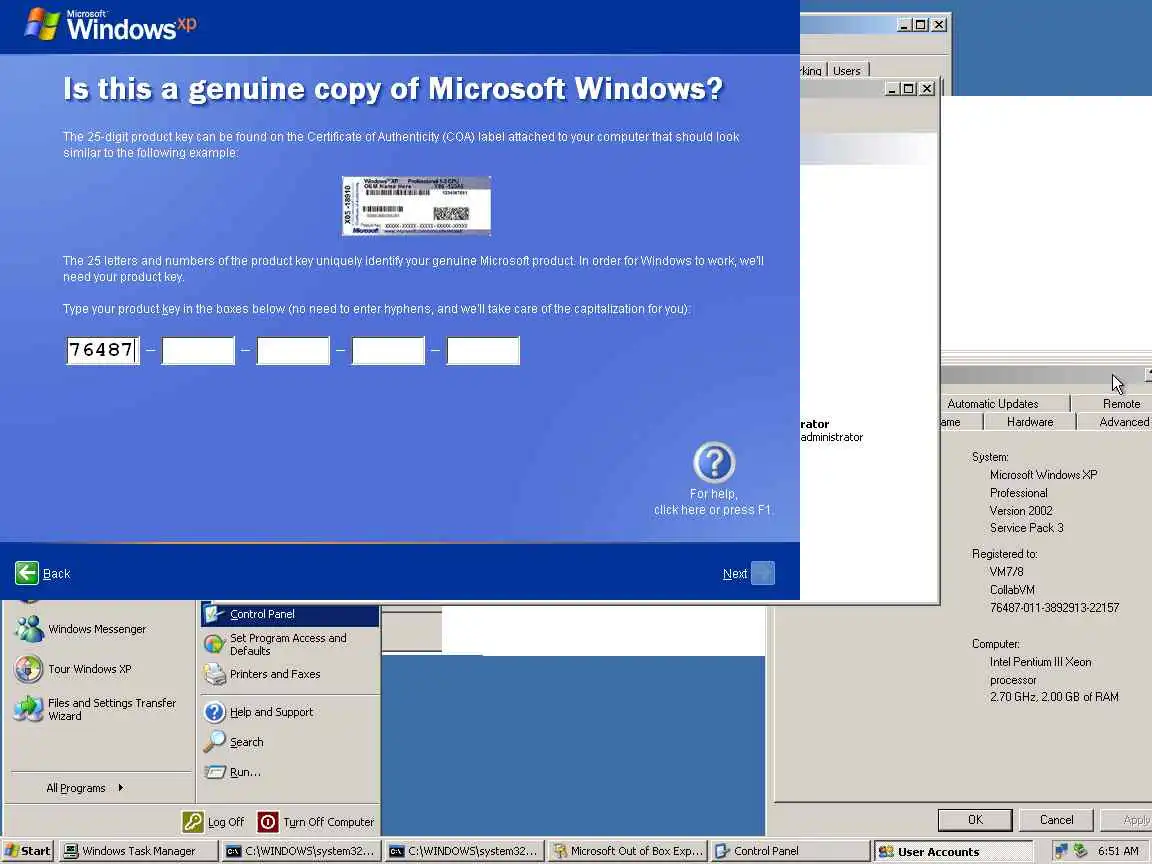This screenshot has height=864, width=1152.
Task: Click the Intel Pentium III Xeon text
Action: click(1040, 661)
